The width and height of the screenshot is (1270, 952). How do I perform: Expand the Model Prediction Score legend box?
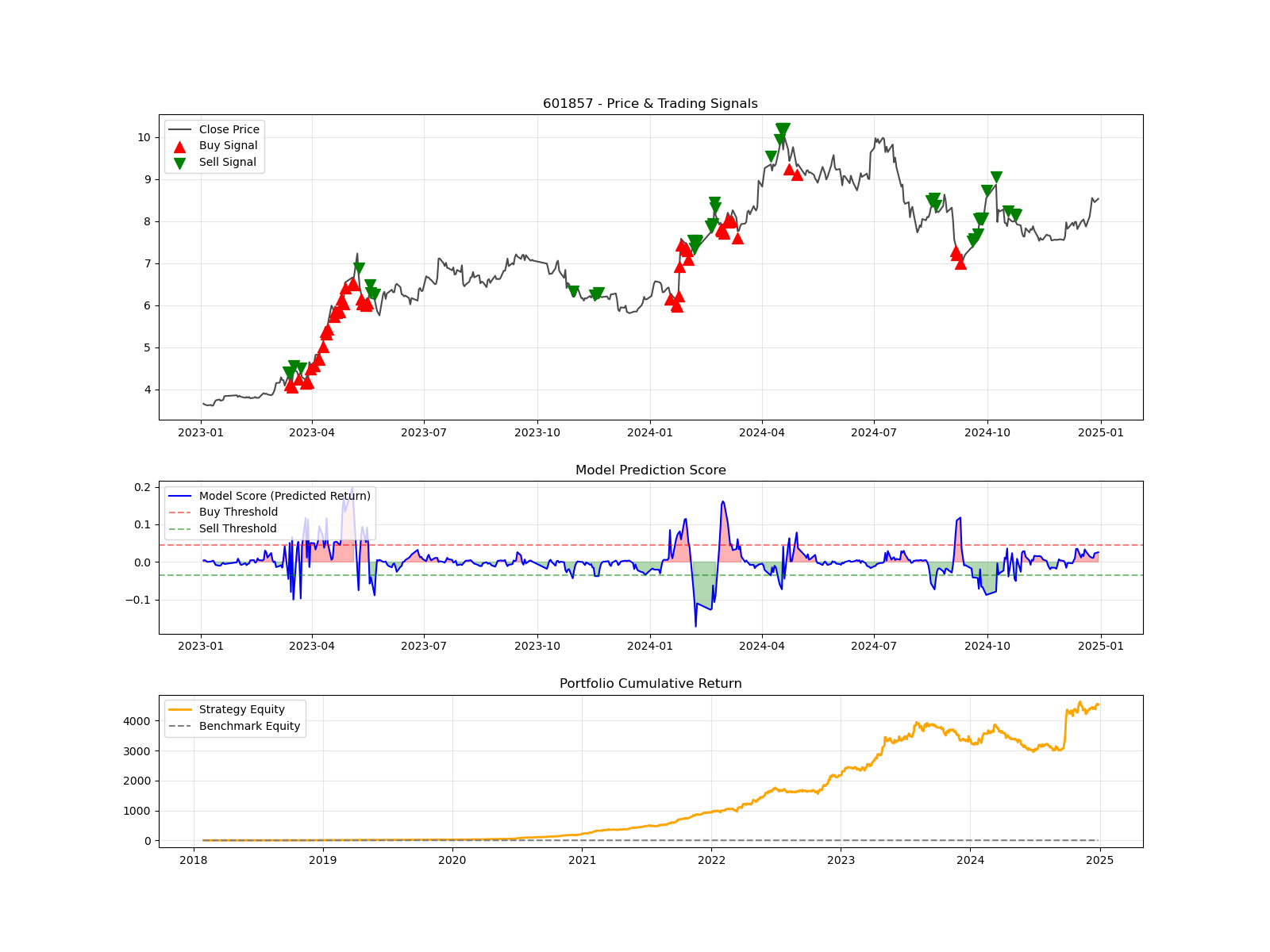click(x=266, y=512)
